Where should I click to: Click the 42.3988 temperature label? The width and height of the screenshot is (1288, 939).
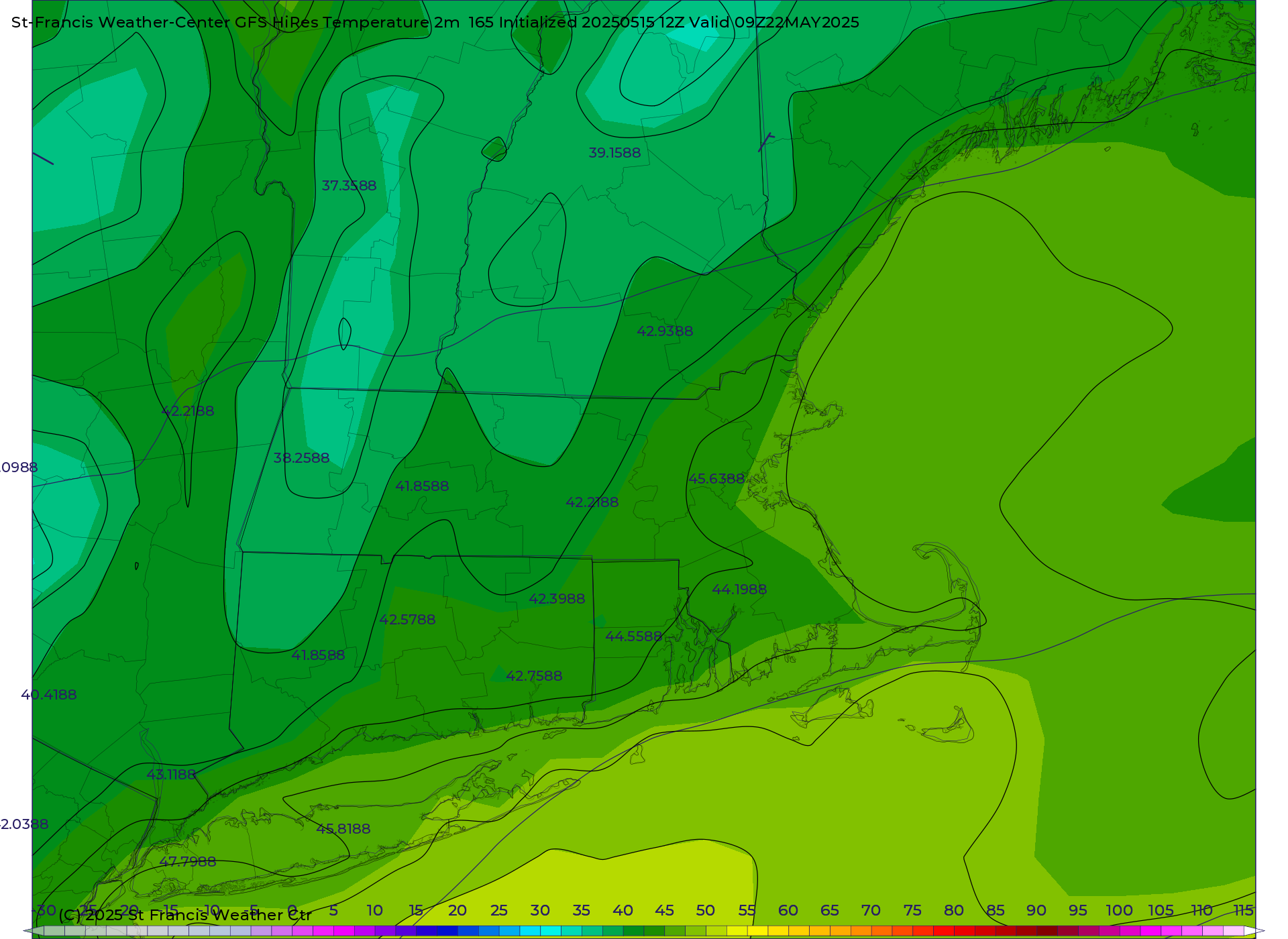(557, 599)
